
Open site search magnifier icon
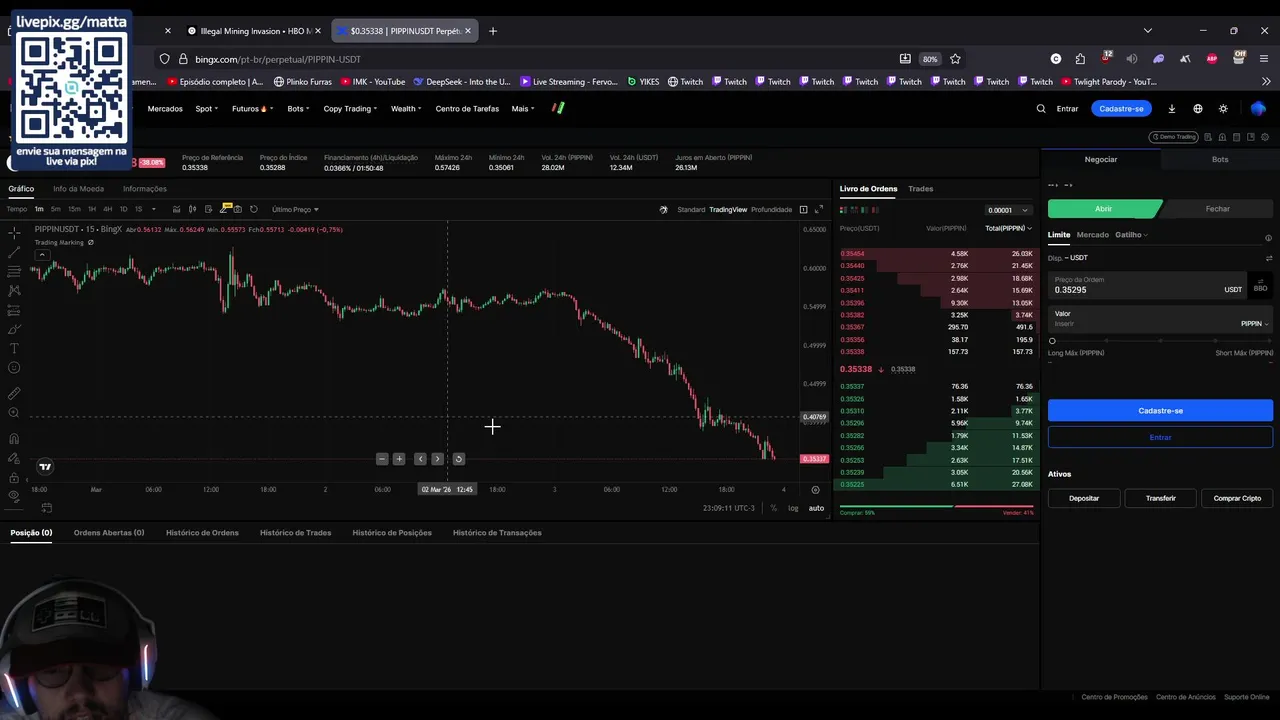[1041, 108]
